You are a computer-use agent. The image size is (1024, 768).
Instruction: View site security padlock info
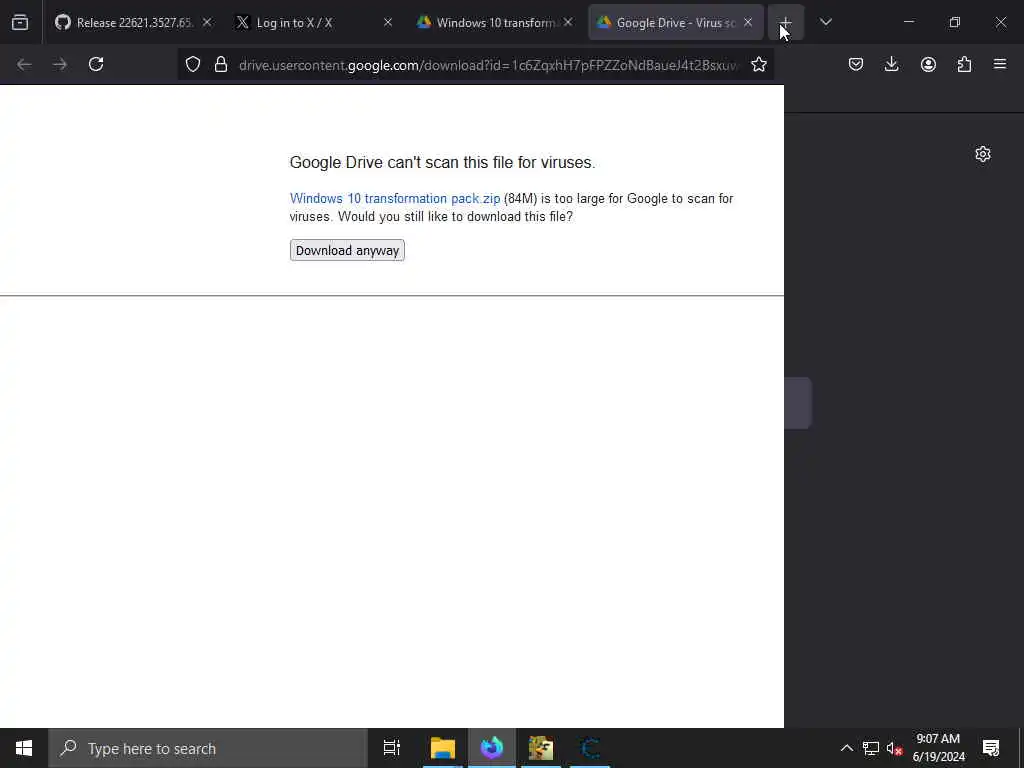pos(221,64)
